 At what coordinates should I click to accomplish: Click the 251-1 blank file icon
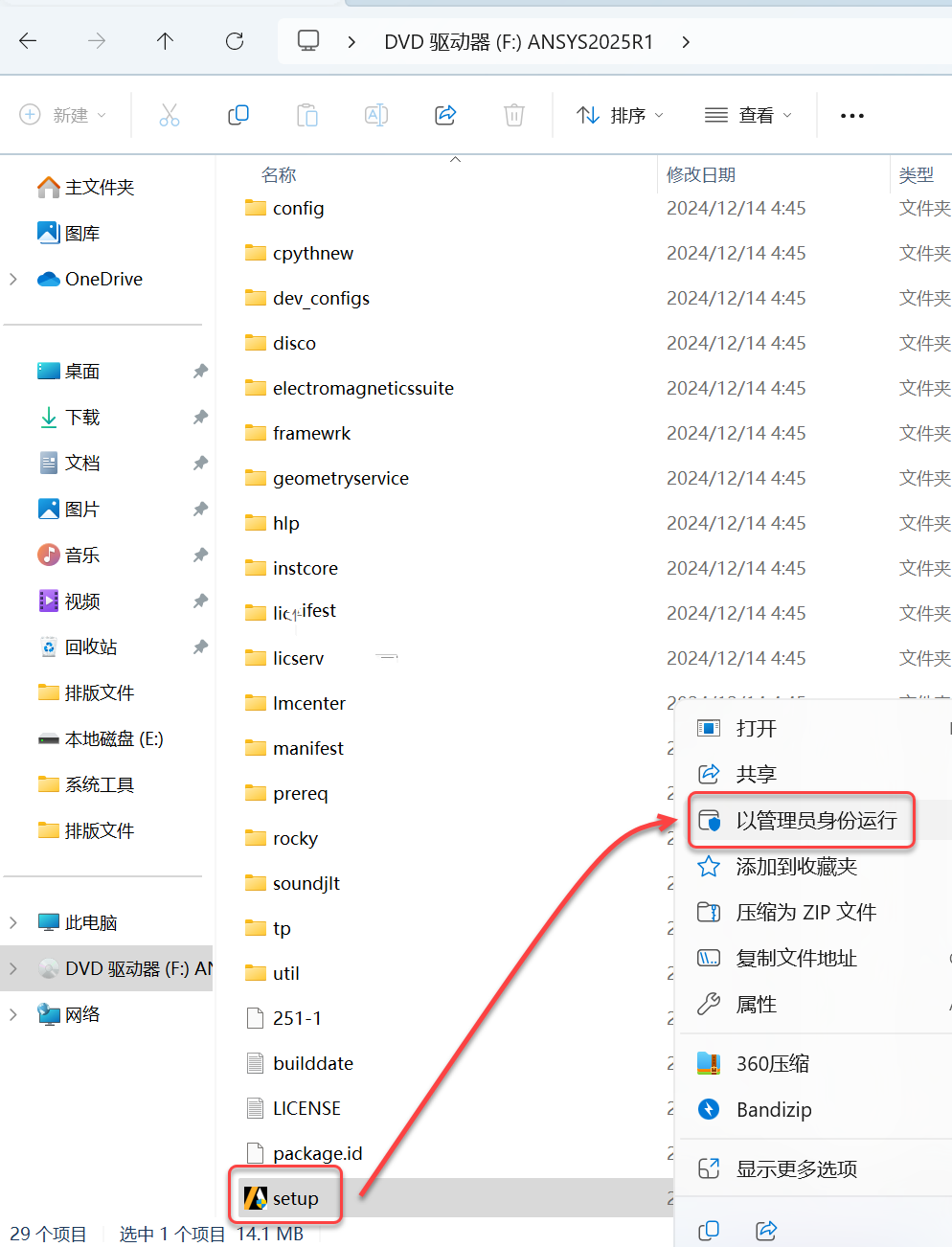coord(255,1018)
